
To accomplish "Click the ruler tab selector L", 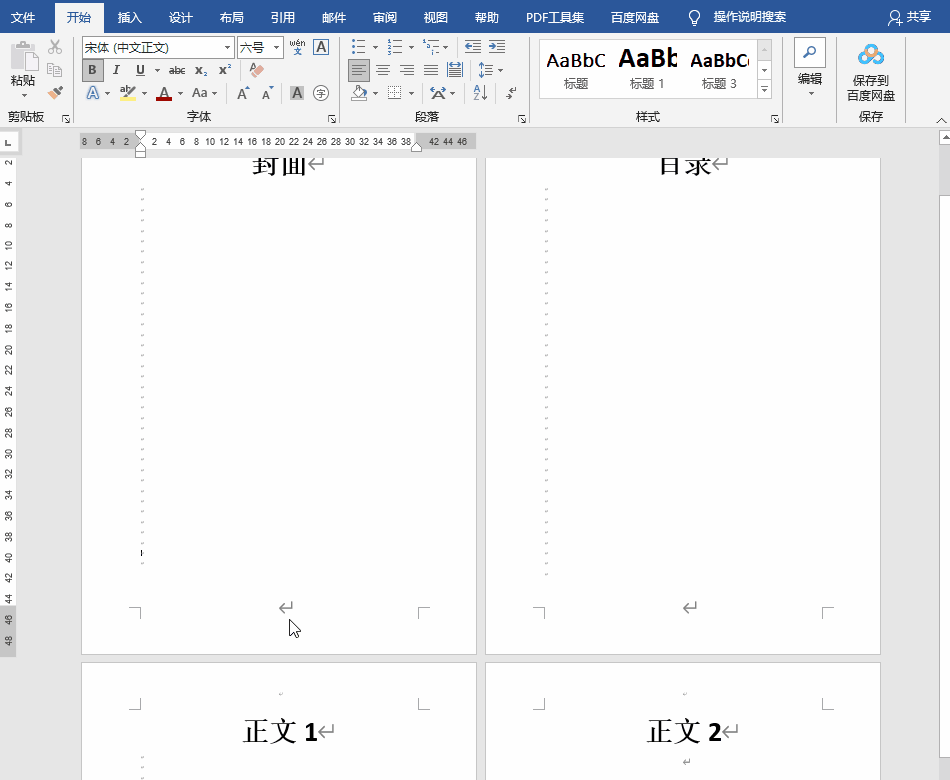I will click(8, 142).
